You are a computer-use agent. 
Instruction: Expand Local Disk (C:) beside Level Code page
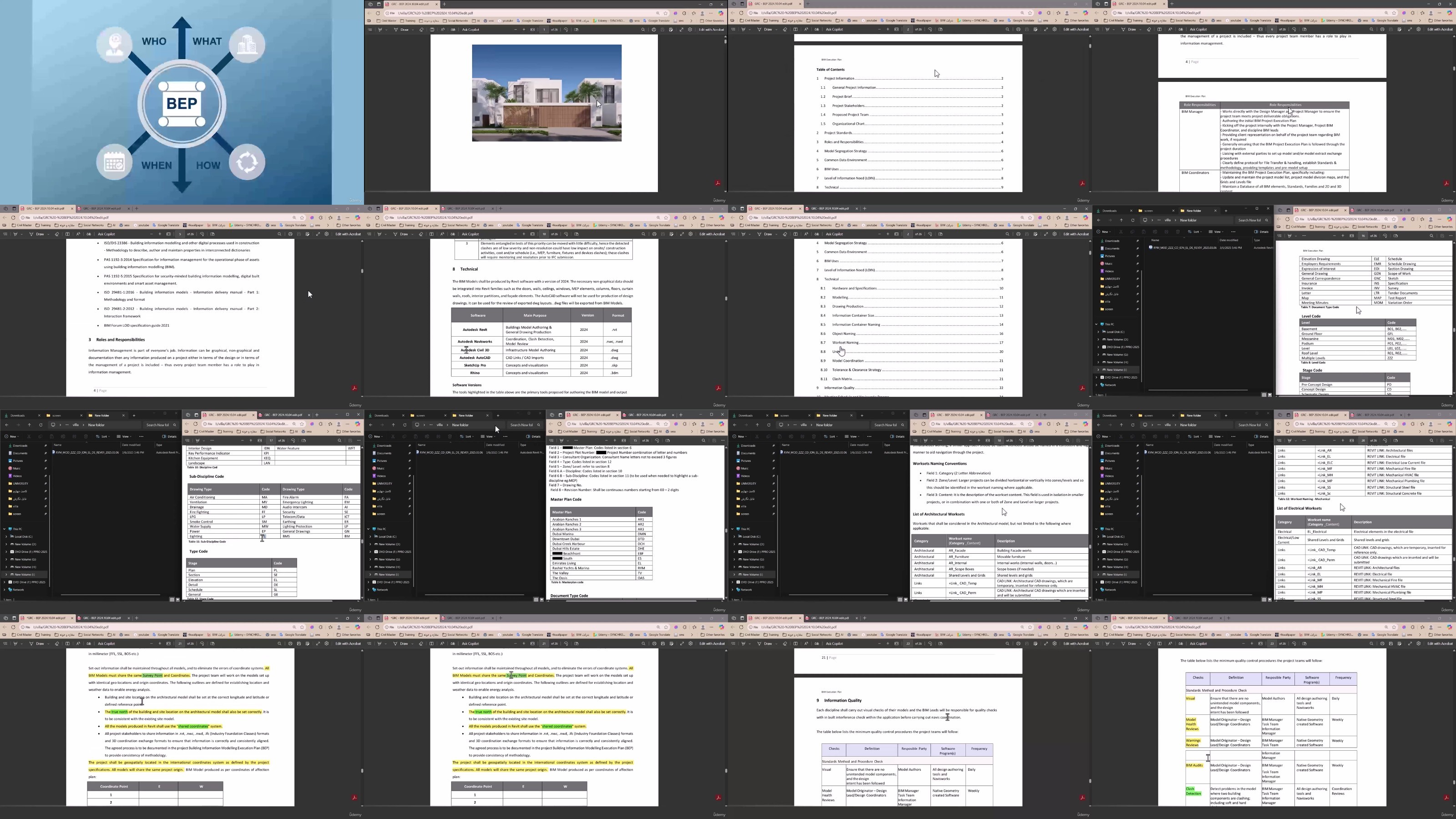click(x=1098, y=332)
